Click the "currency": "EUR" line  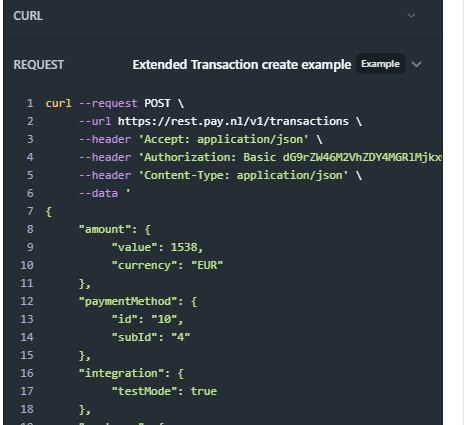pos(167,266)
